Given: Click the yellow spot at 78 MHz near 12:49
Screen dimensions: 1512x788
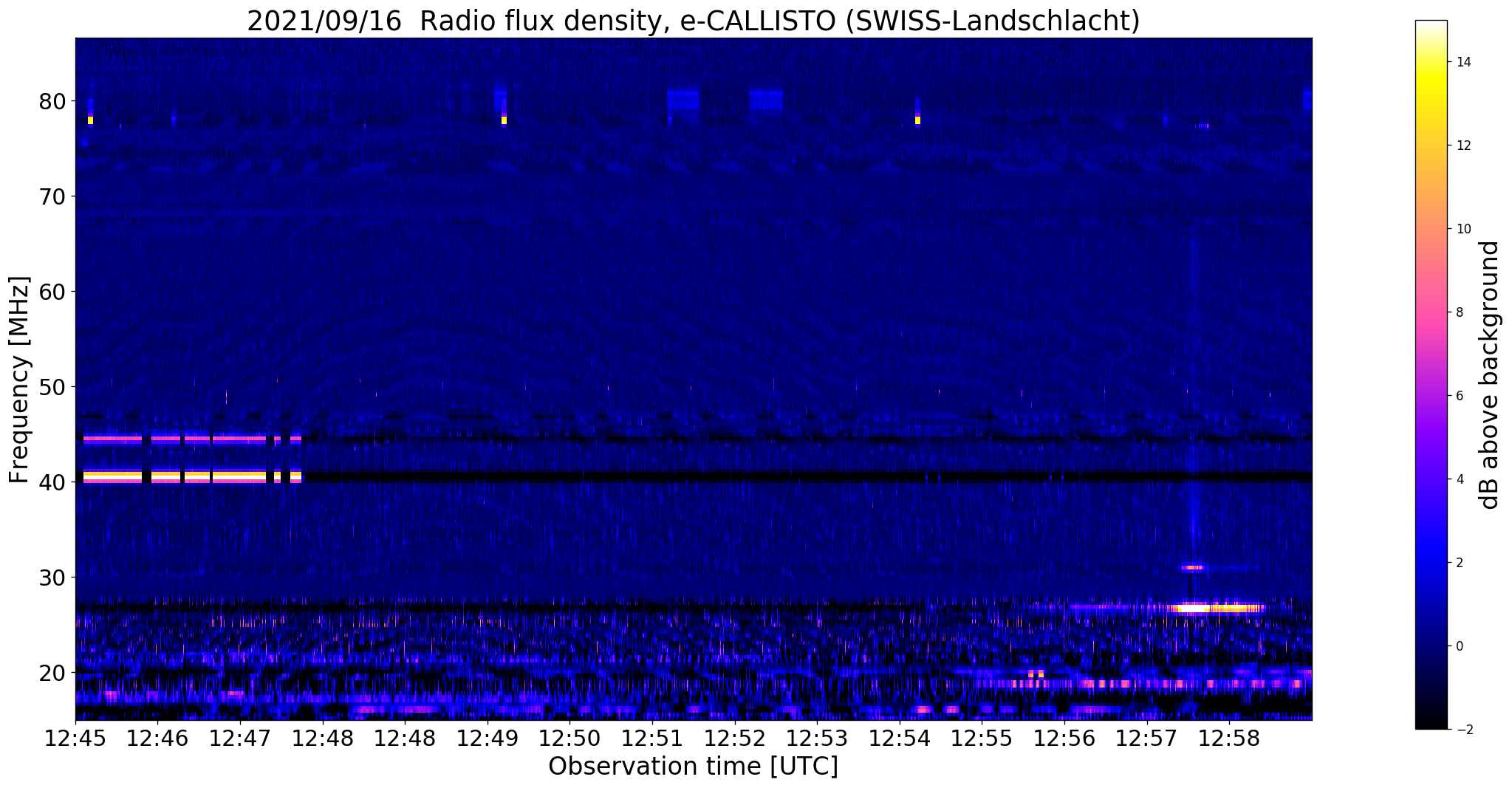Looking at the screenshot, I should pyautogui.click(x=504, y=120).
